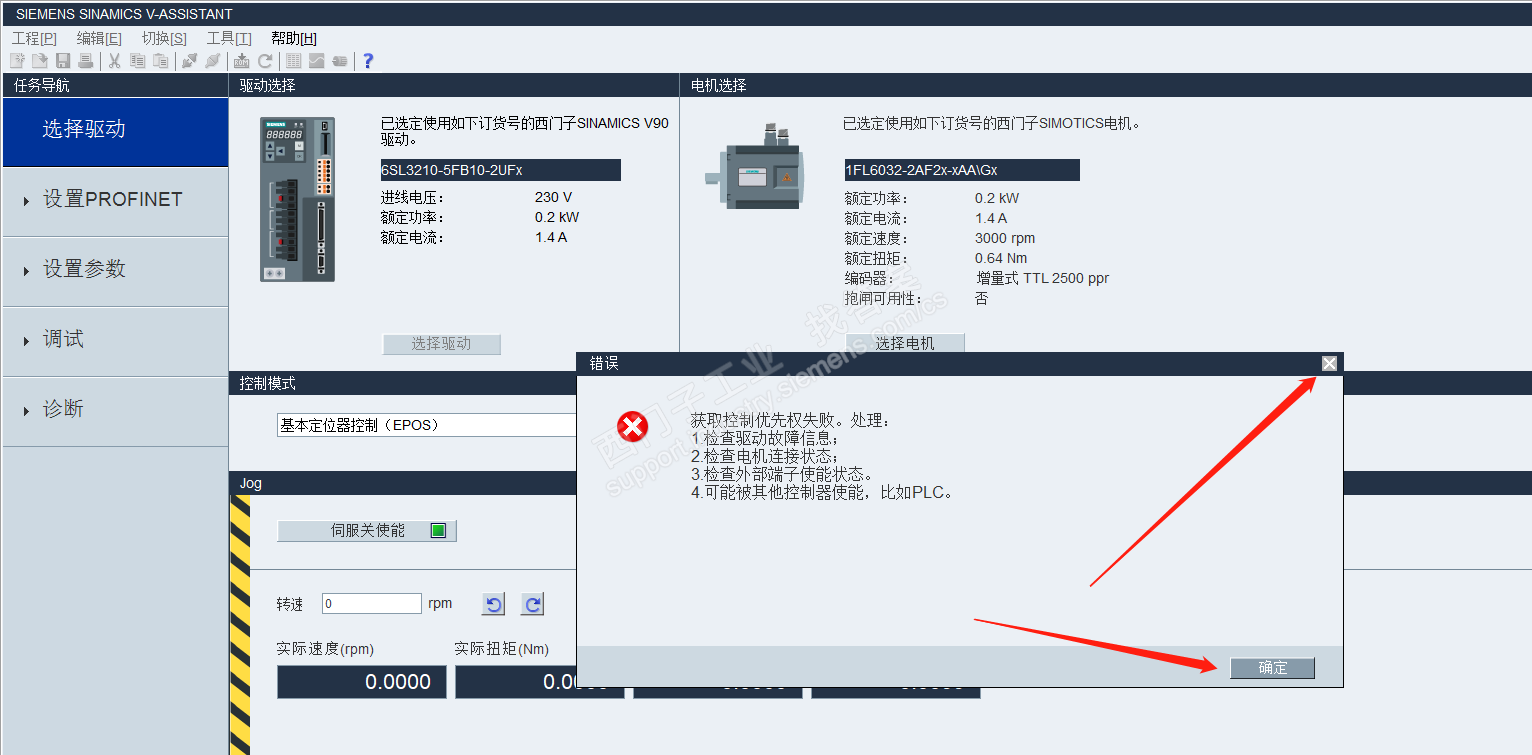This screenshot has width=1532, height=755.
Task: Click the 1.检查驱动故障信息 line in the dialog
Action: pos(765,439)
